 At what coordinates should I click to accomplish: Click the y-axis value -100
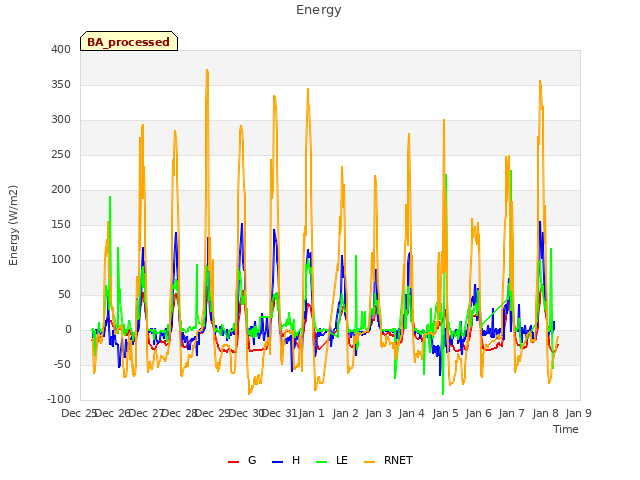[59, 400]
